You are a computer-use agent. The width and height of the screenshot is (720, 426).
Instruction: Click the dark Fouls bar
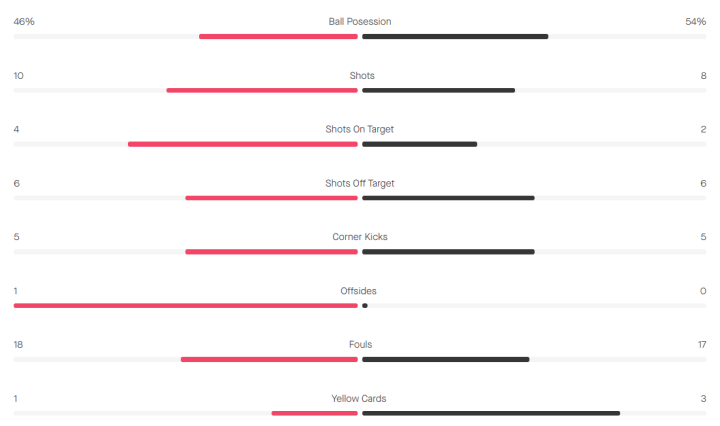tap(445, 359)
